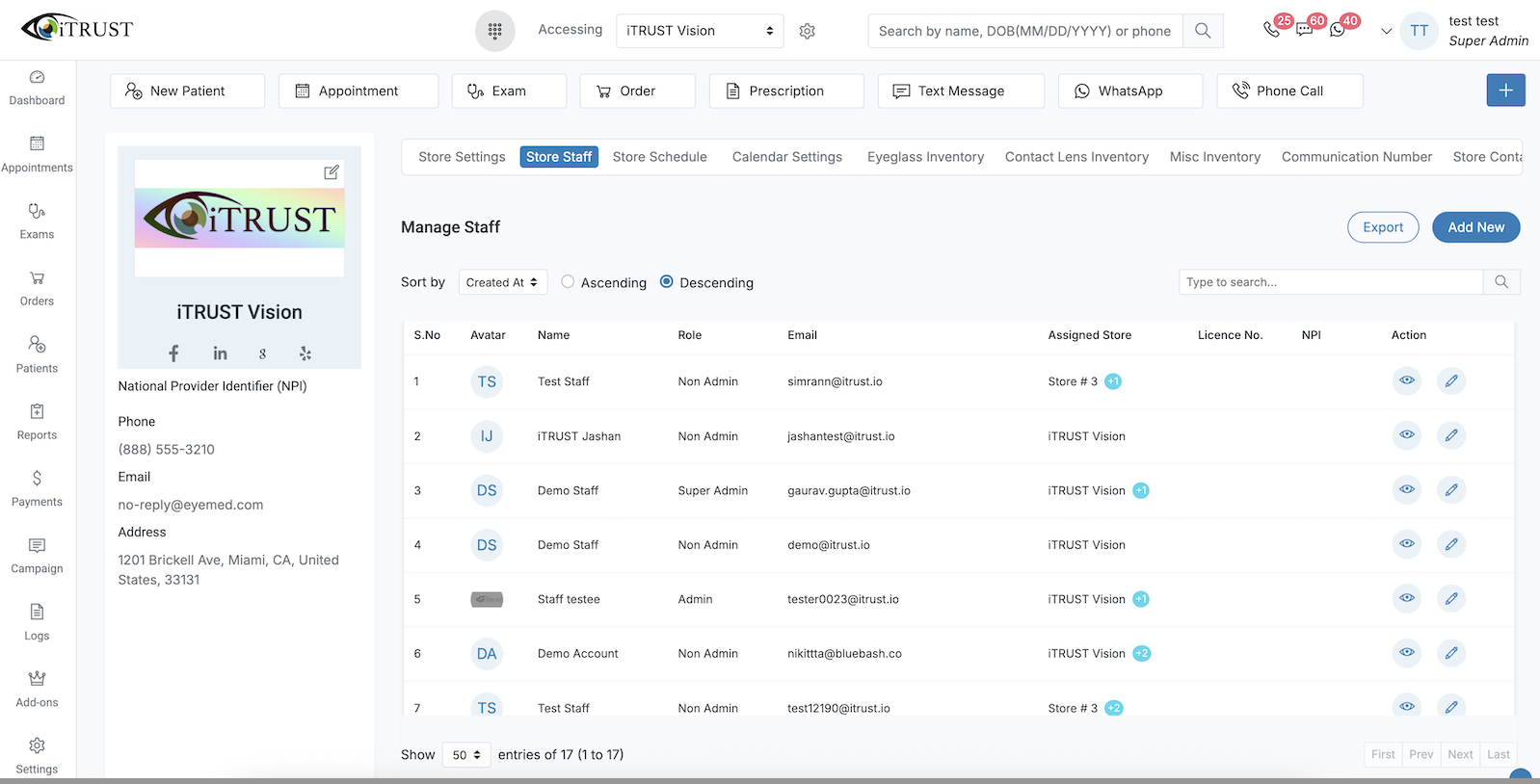The height and width of the screenshot is (784, 1540).
Task: View Demo Account staff details
Action: [1407, 653]
